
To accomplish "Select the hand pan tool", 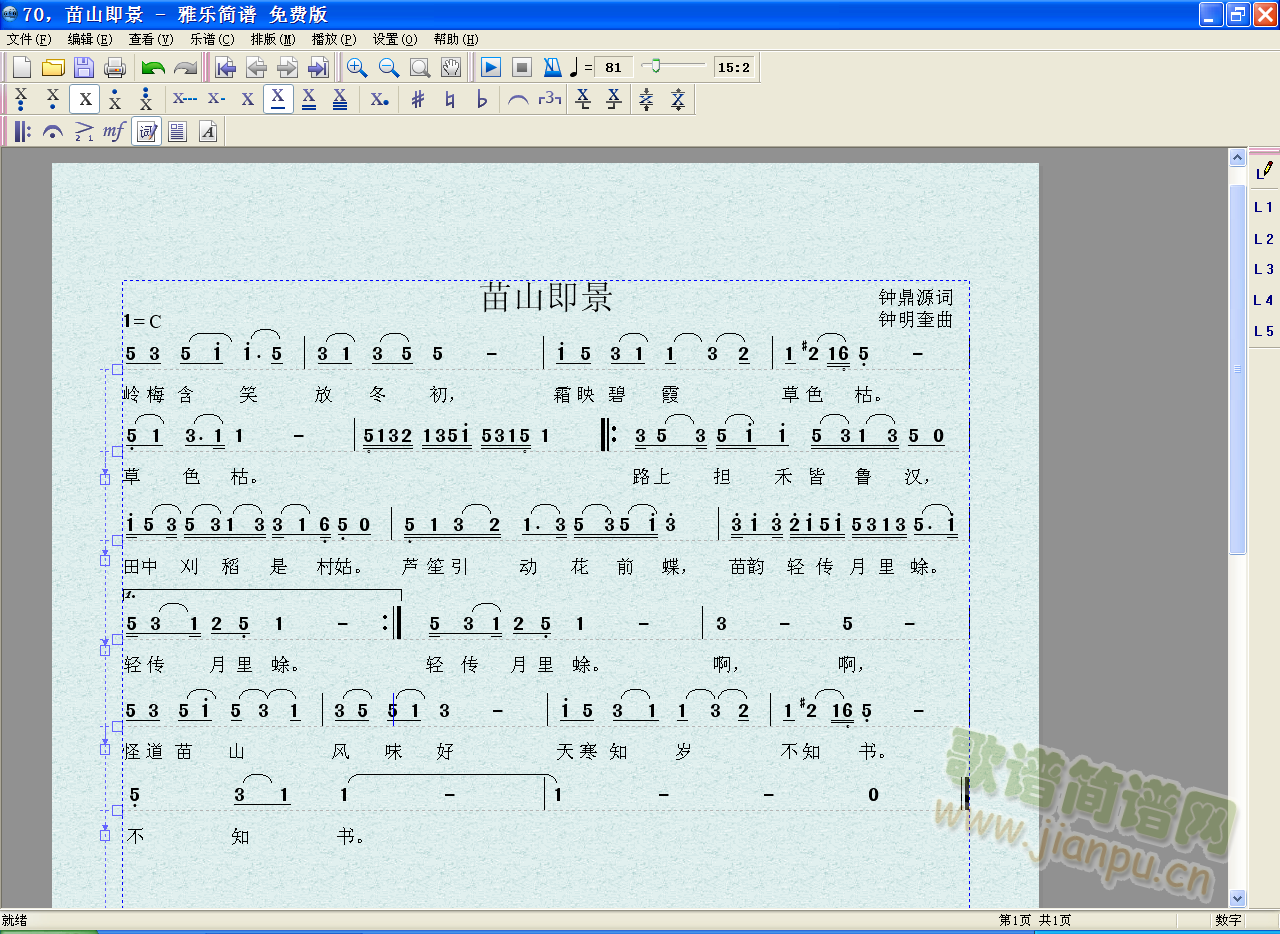I will (x=452, y=68).
